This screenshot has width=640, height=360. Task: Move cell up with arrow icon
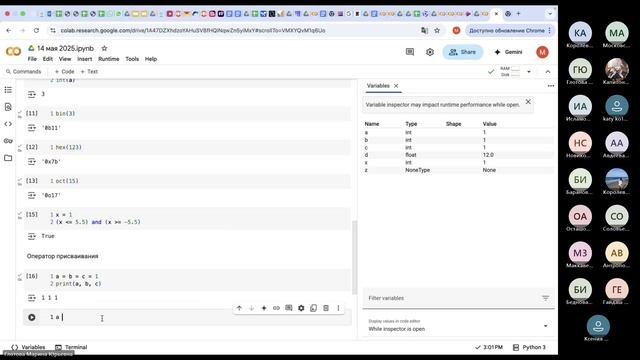click(x=239, y=308)
